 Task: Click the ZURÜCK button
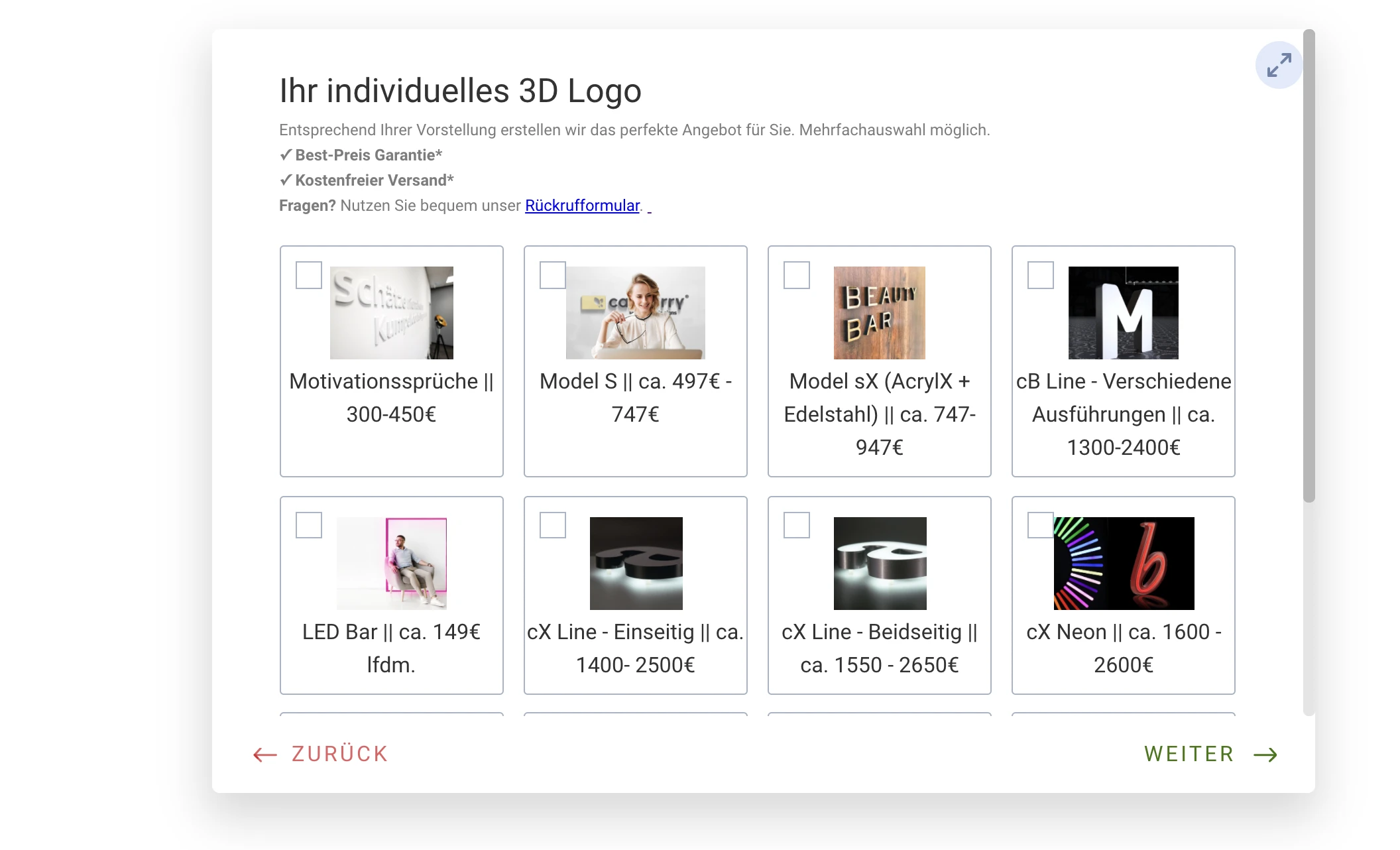click(x=338, y=754)
